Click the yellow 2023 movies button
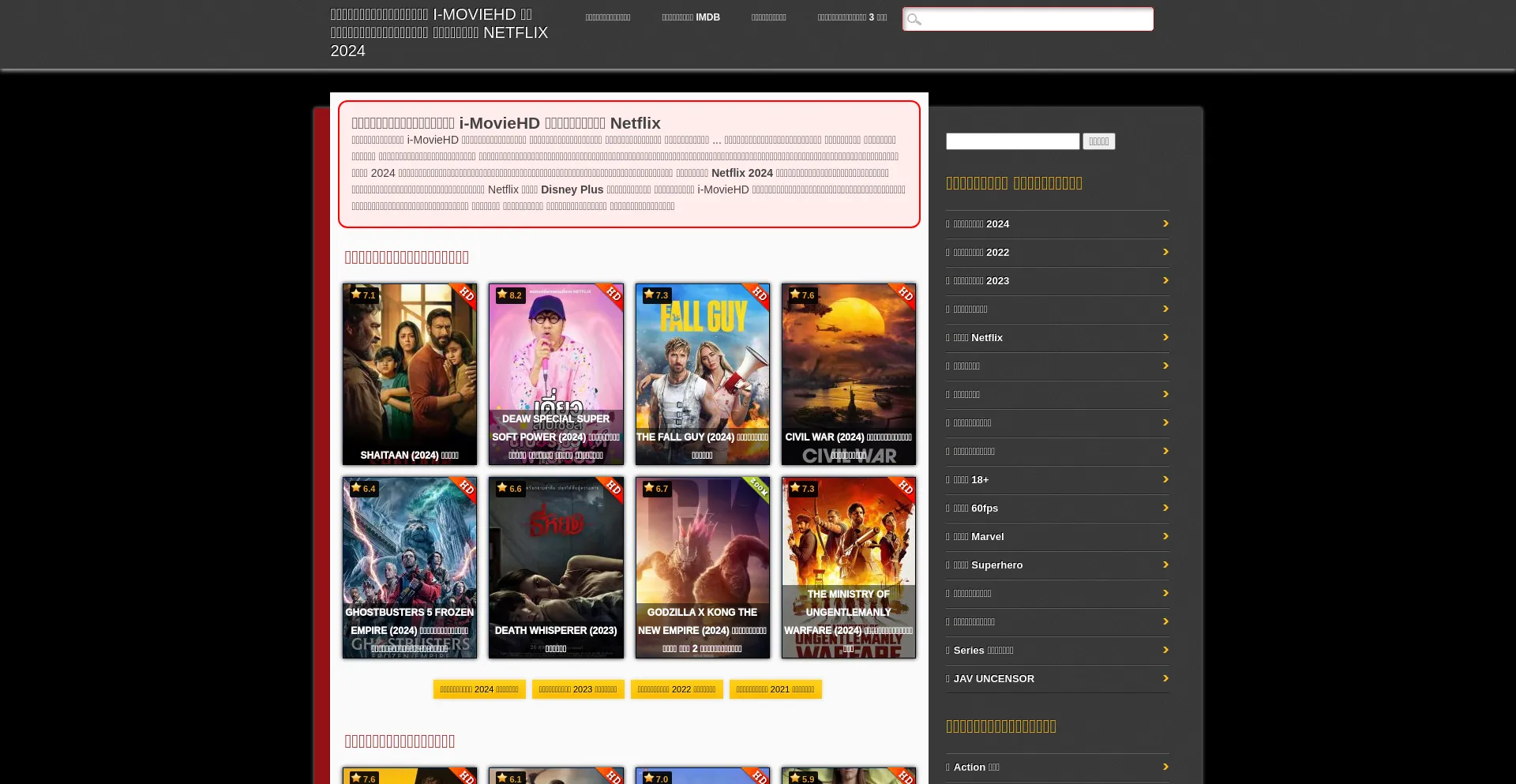The width and height of the screenshot is (1516, 784). [x=578, y=689]
